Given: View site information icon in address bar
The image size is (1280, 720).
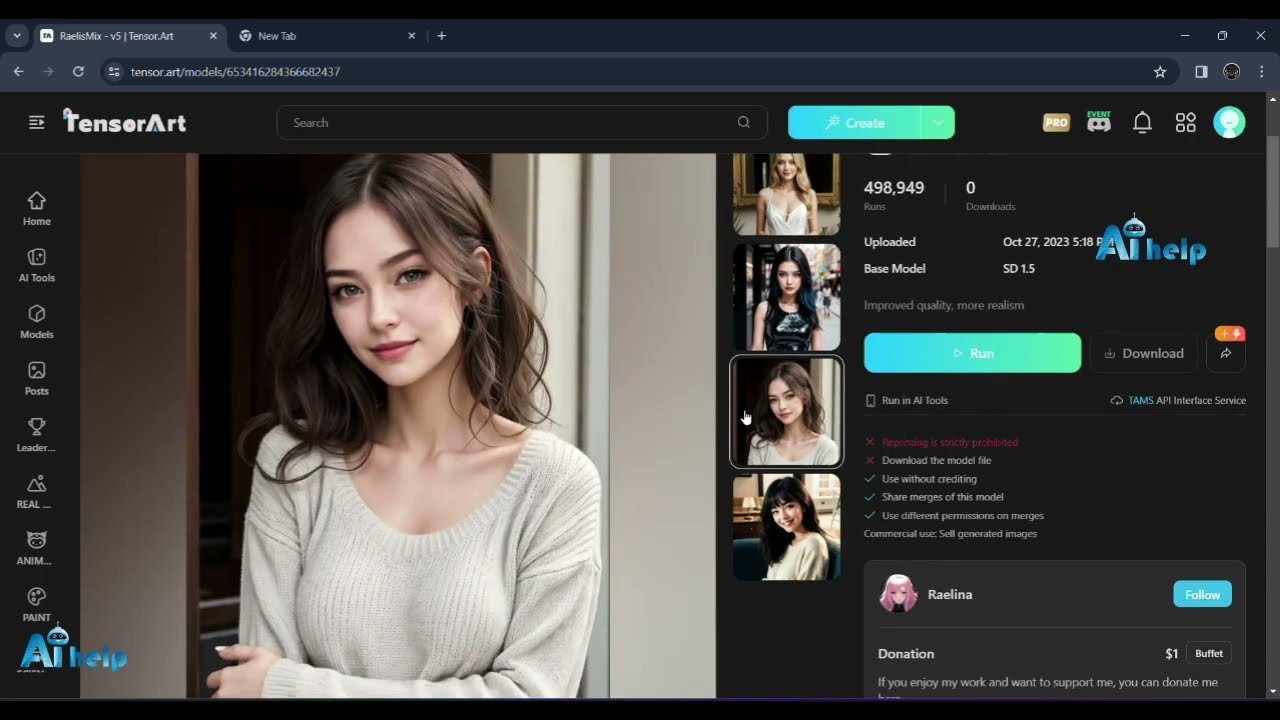Looking at the screenshot, I should click(x=113, y=72).
